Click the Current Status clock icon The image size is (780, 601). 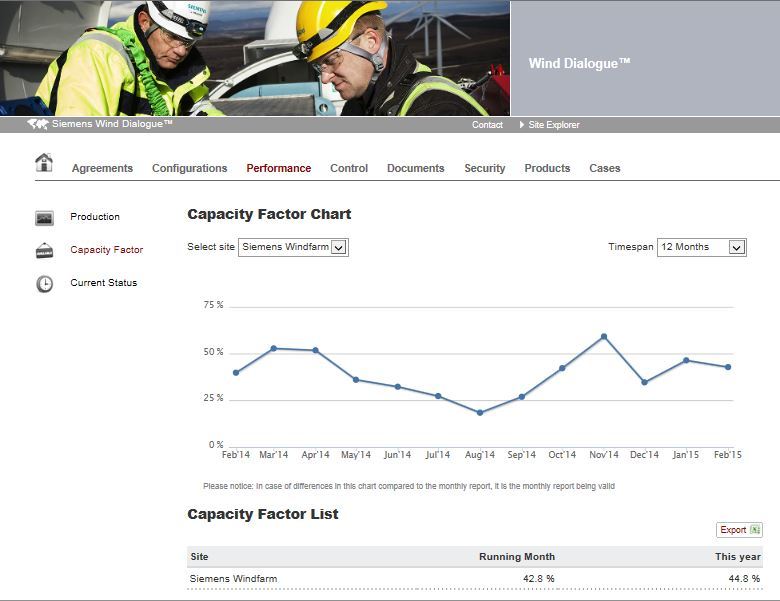(44, 284)
